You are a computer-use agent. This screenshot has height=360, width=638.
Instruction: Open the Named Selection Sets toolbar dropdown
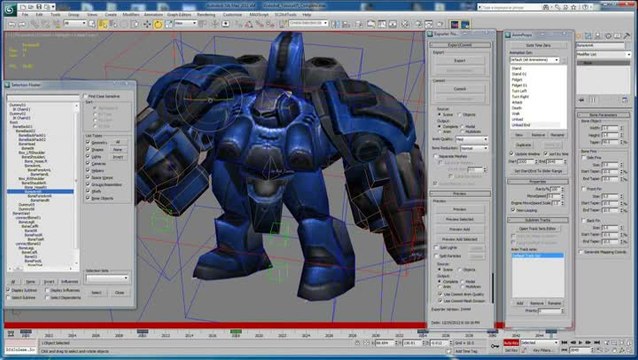[308, 24]
